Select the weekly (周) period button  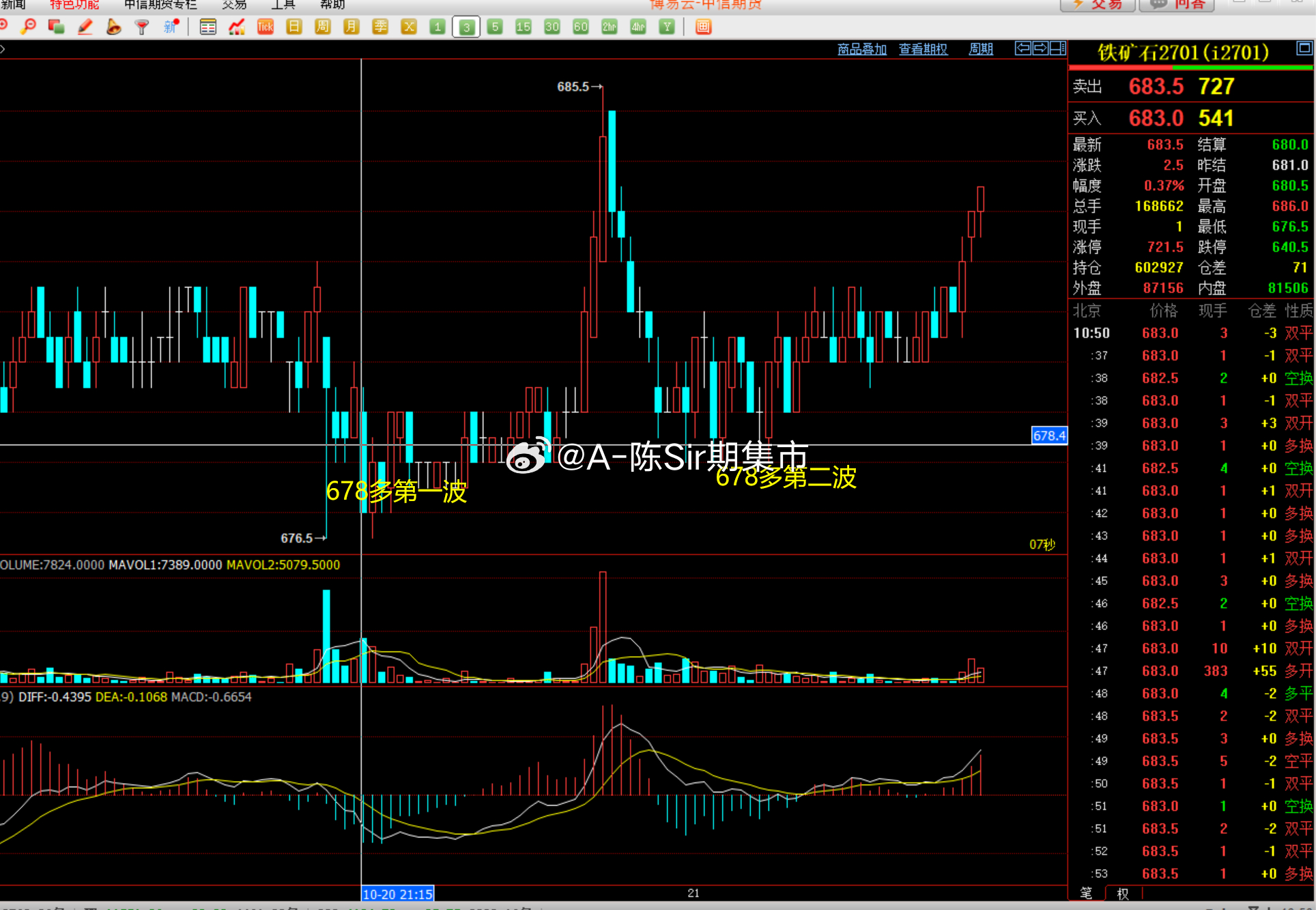coord(323,27)
